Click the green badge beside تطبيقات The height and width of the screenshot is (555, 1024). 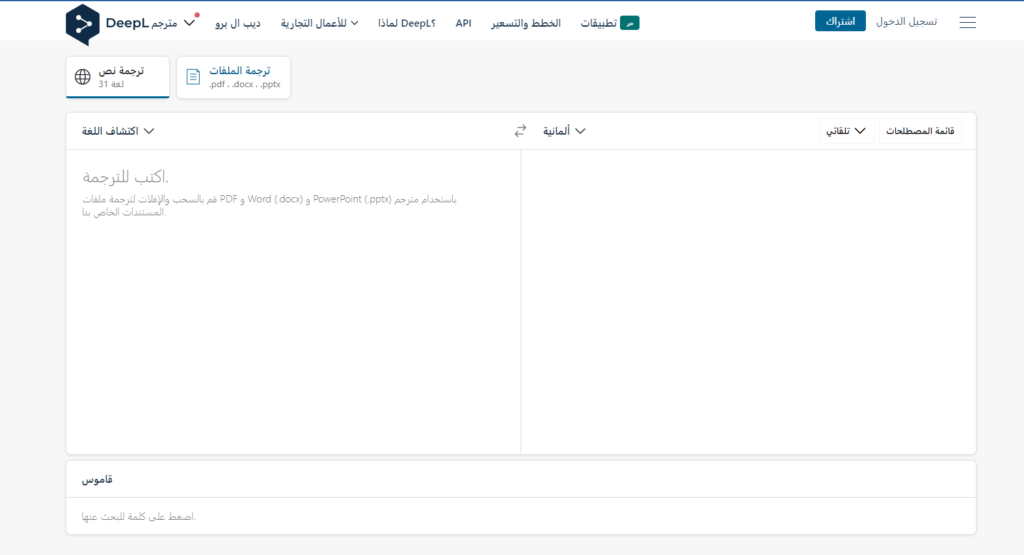[629, 23]
